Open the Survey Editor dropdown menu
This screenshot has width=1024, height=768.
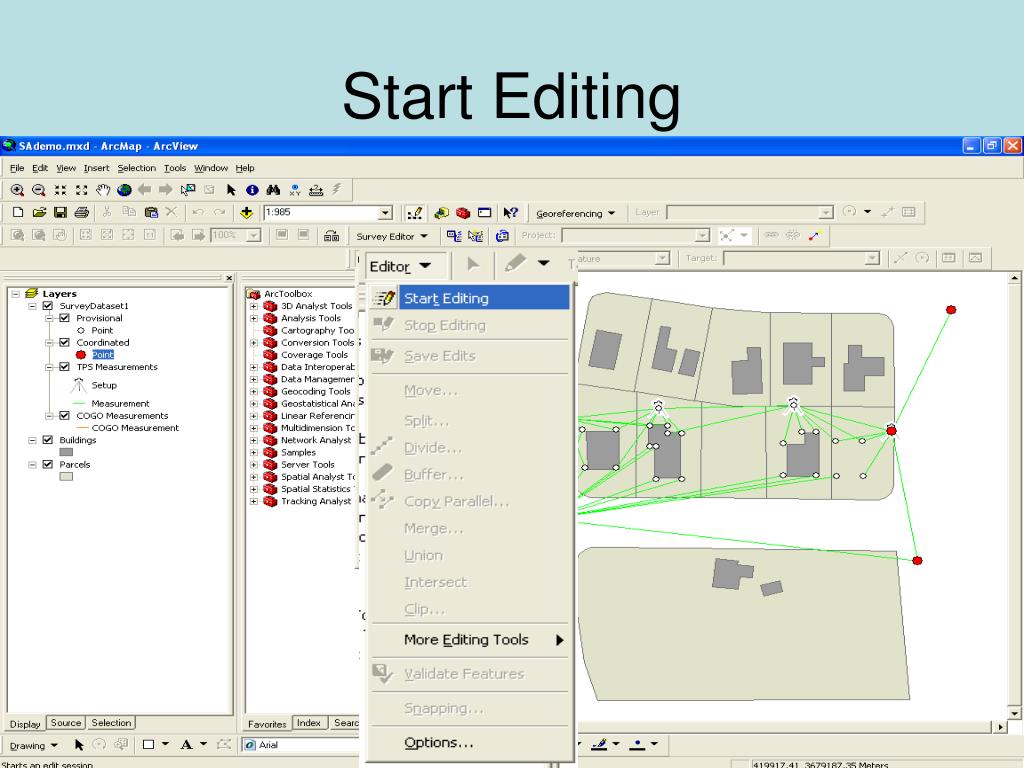click(392, 236)
